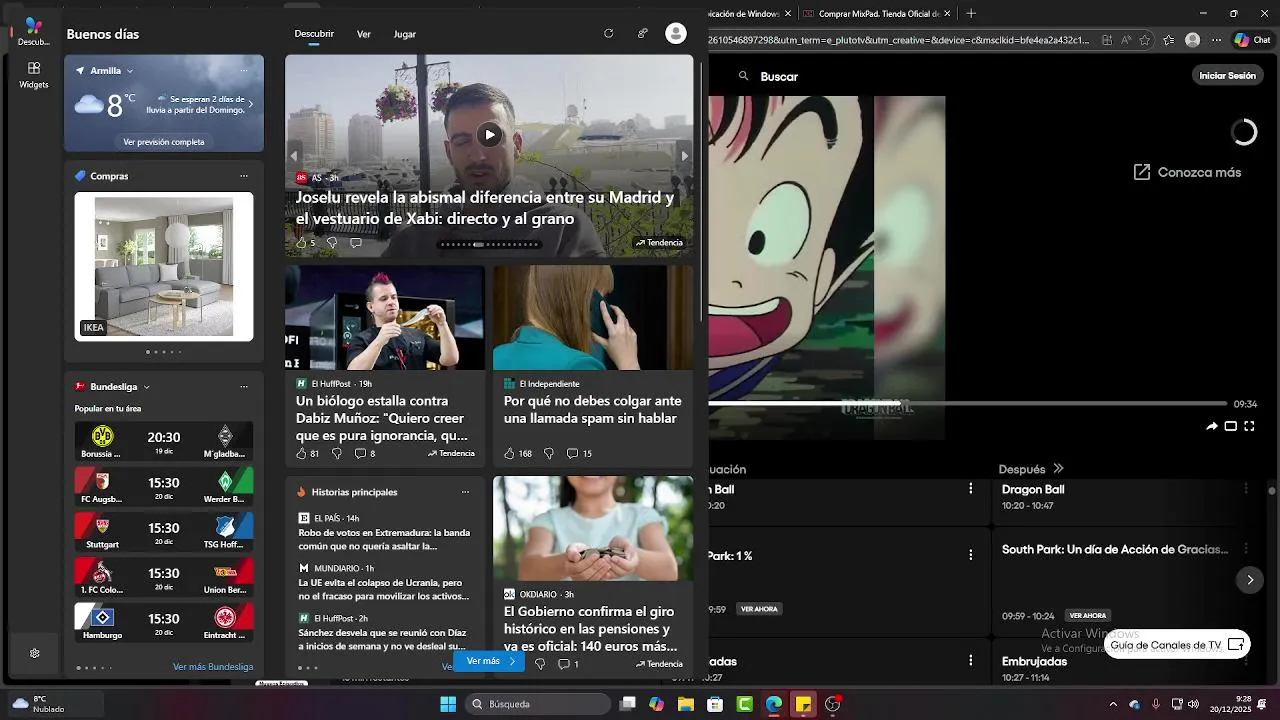This screenshot has height=720, width=1280.
Task: Click Ver previsión completa button
Action: point(164,142)
